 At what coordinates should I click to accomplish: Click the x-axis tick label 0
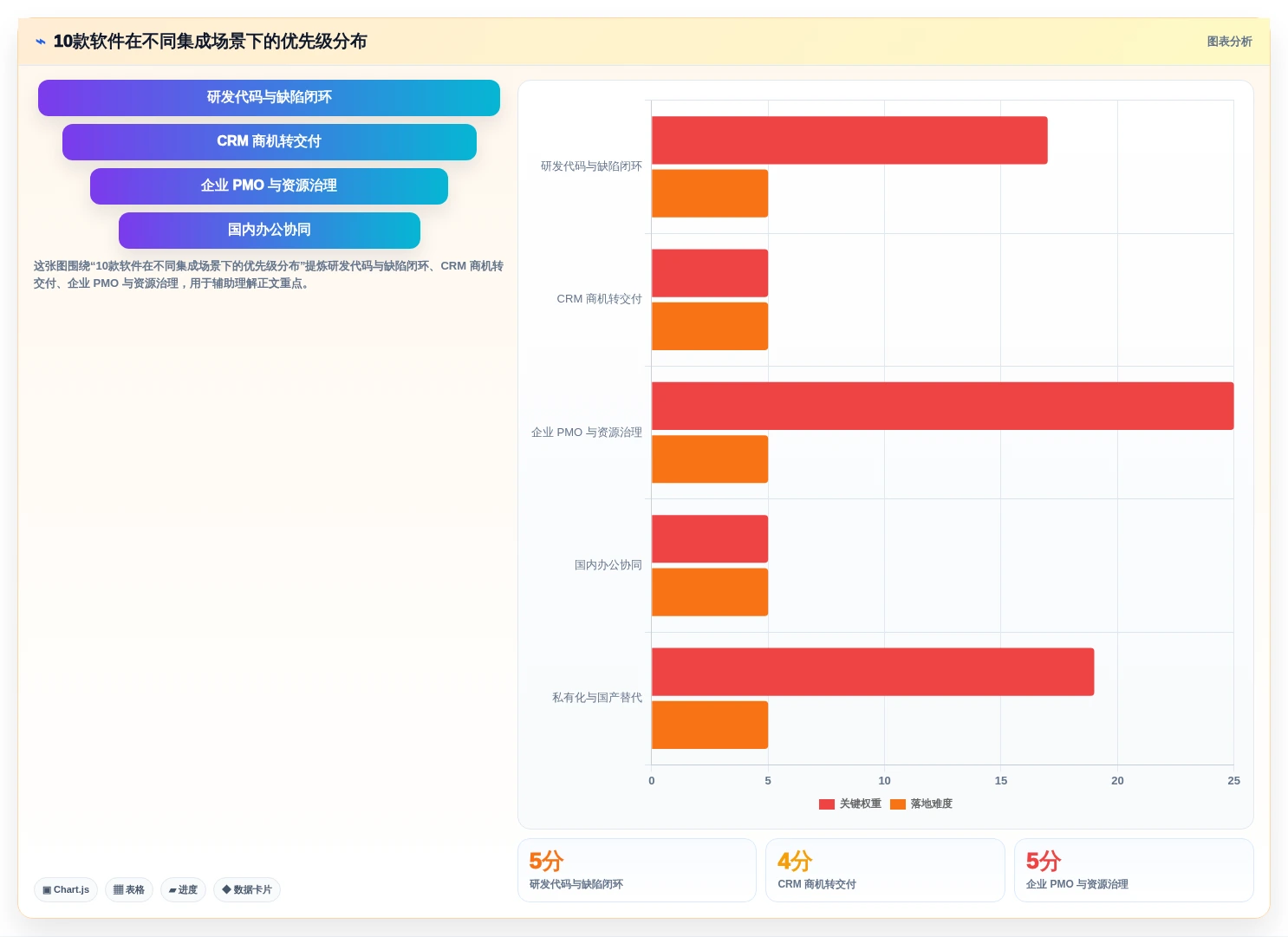[x=652, y=781]
